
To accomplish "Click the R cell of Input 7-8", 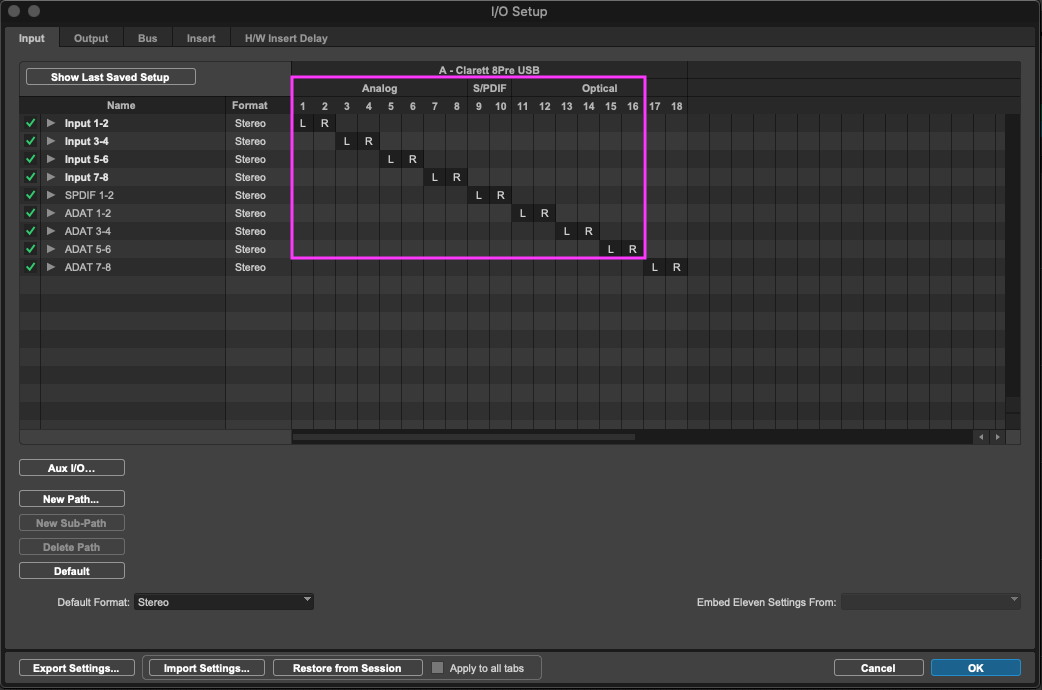I will pos(457,177).
